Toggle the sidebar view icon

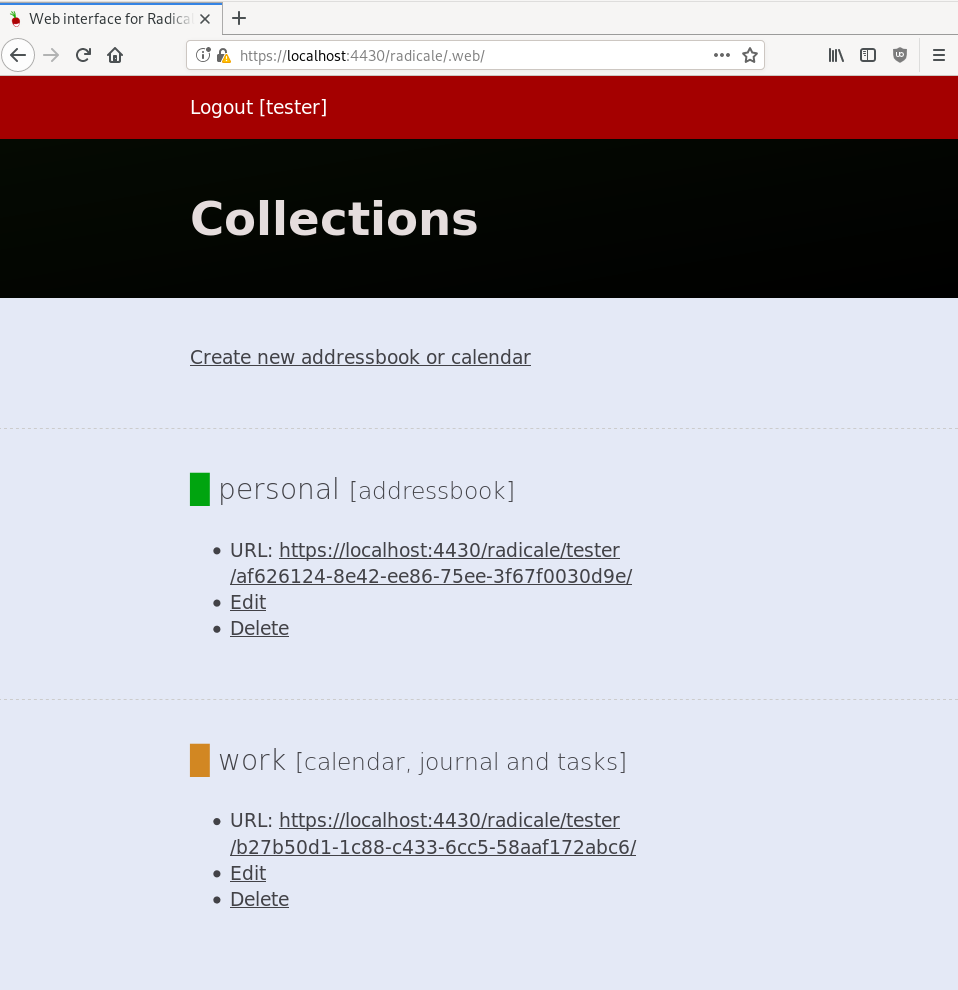click(x=868, y=56)
